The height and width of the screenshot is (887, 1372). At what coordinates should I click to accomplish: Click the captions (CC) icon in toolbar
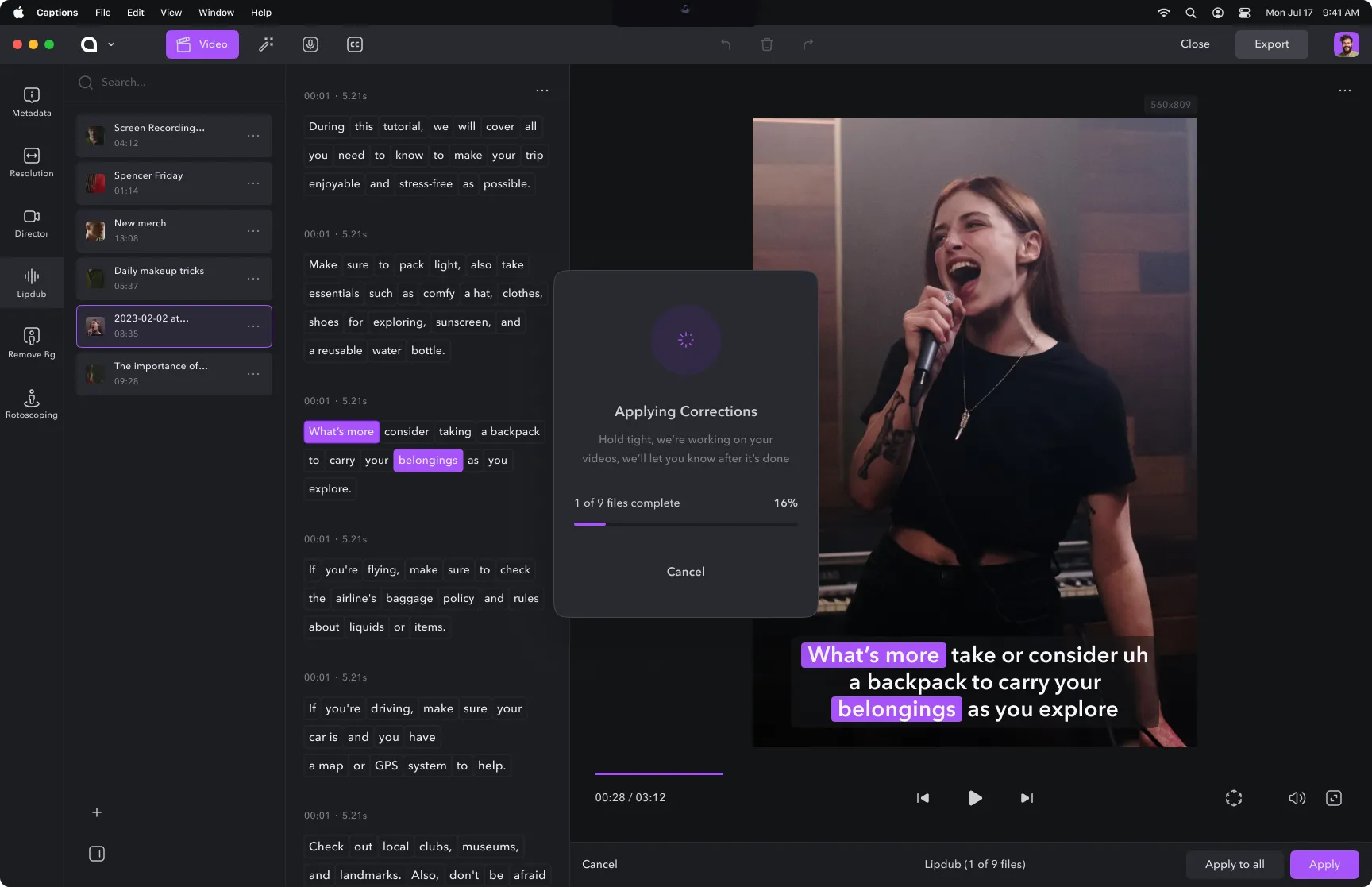[354, 44]
